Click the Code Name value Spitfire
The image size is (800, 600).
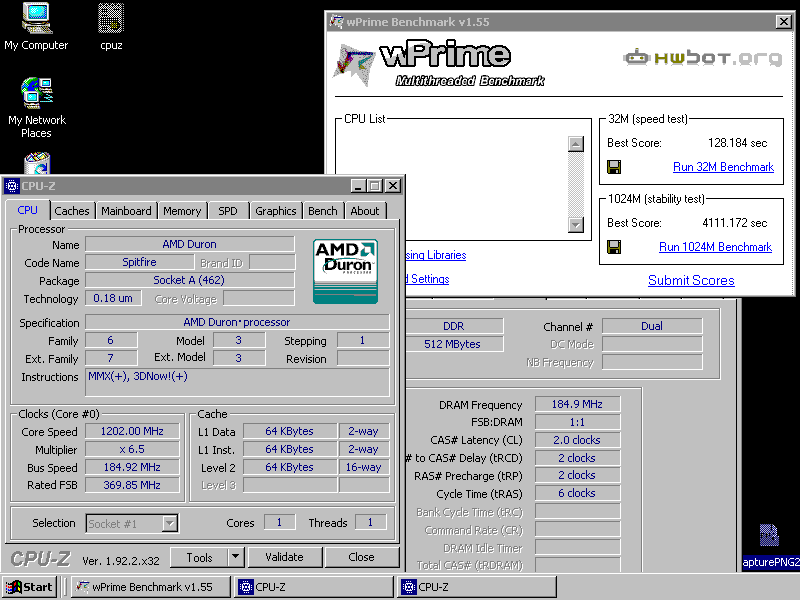click(139, 262)
